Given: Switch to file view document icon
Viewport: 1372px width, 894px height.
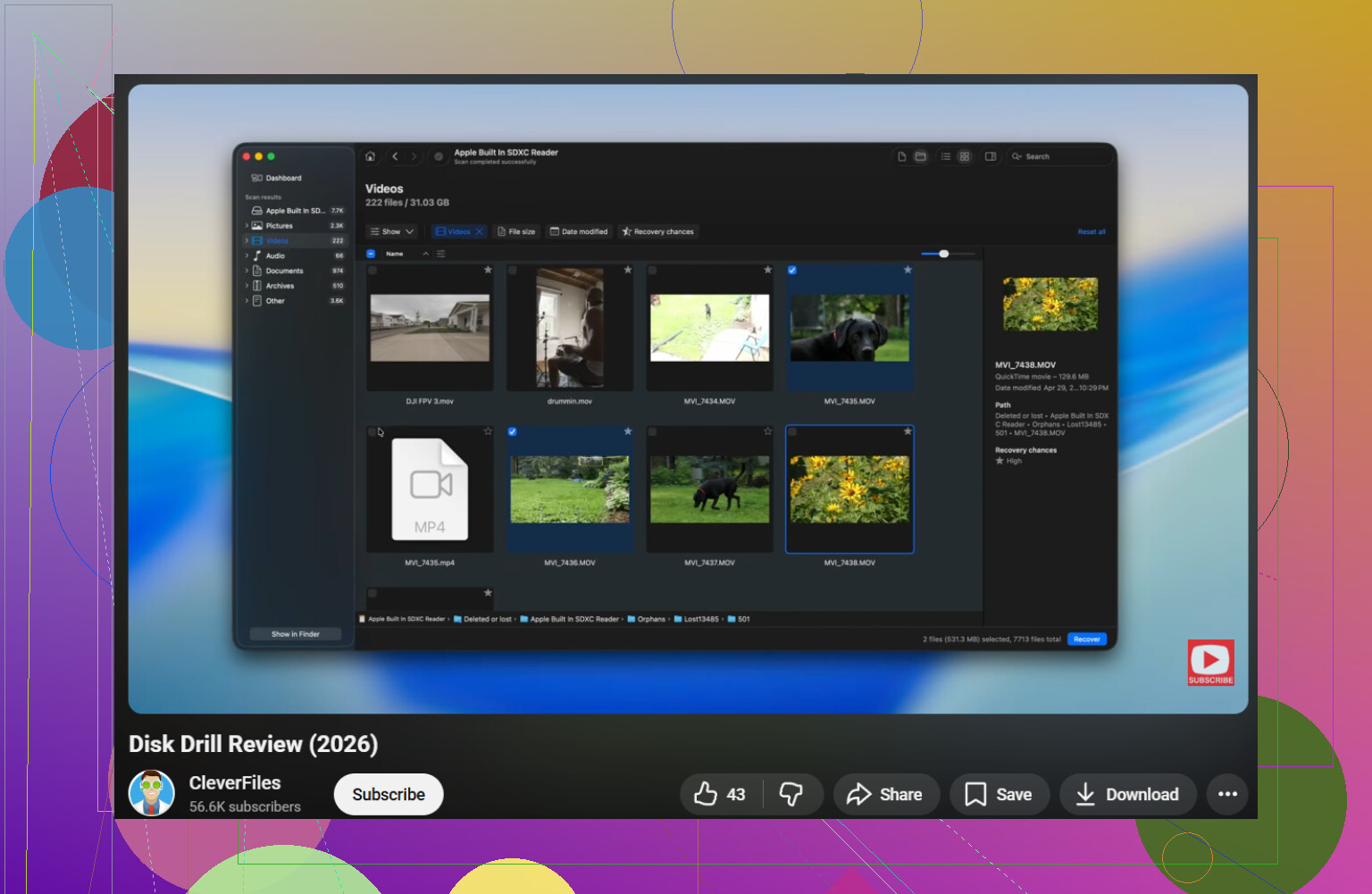Looking at the screenshot, I should click(x=902, y=156).
